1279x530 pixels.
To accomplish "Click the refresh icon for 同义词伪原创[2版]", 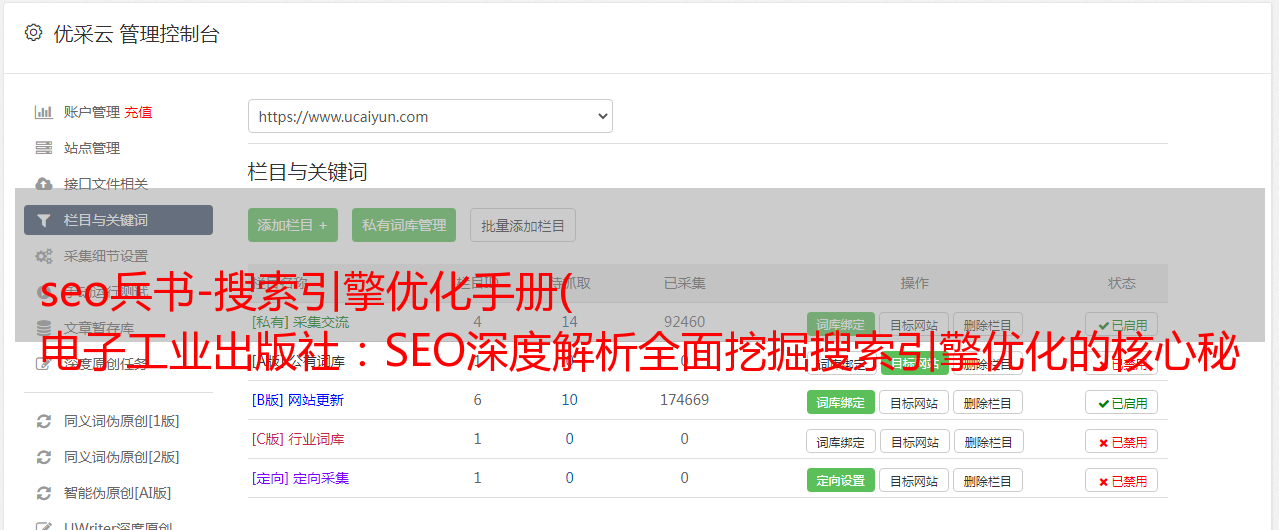I will click(44, 457).
